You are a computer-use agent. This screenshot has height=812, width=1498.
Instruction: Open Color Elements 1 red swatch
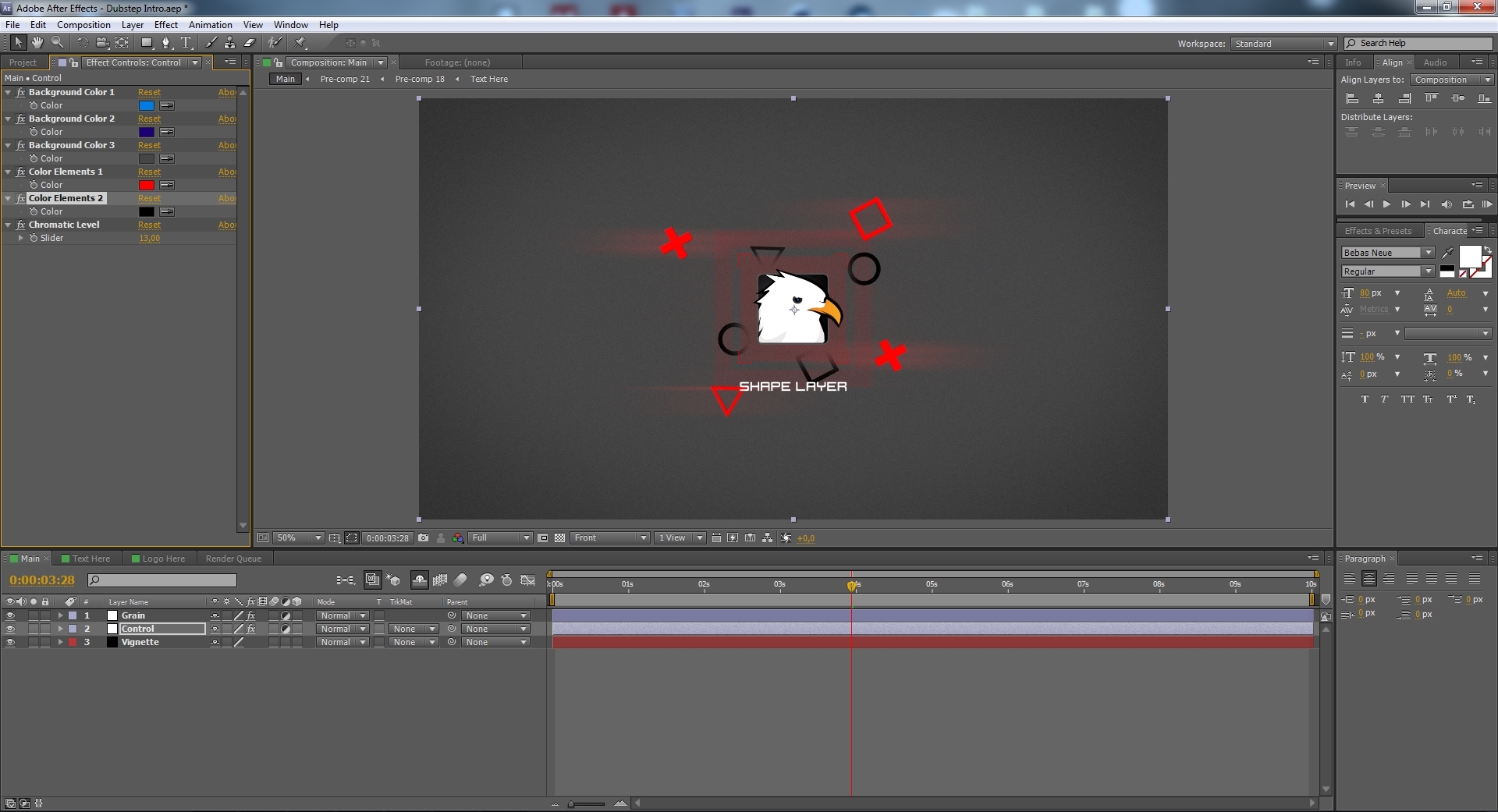pyautogui.click(x=147, y=185)
